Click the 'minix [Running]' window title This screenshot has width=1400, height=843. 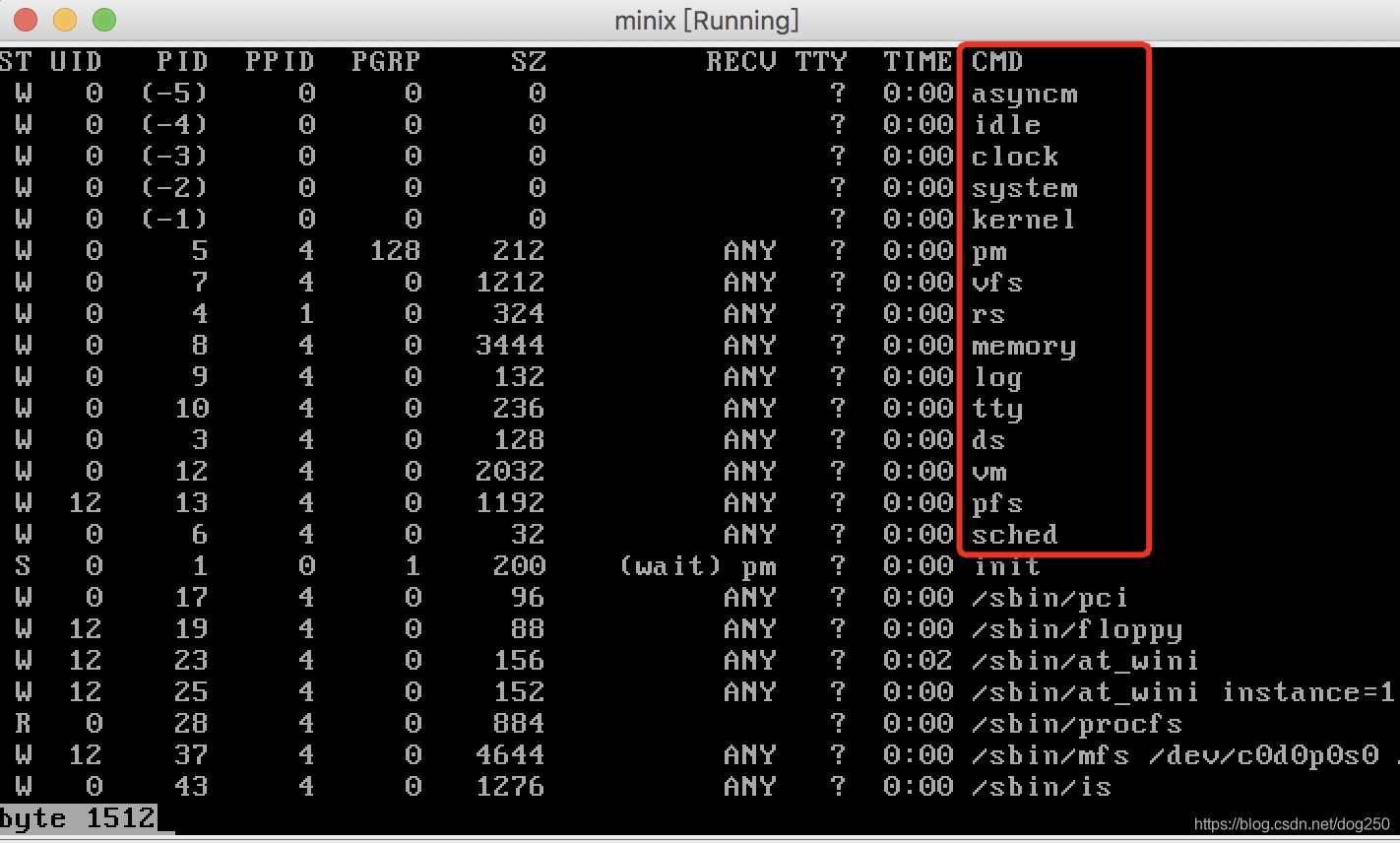point(707,20)
